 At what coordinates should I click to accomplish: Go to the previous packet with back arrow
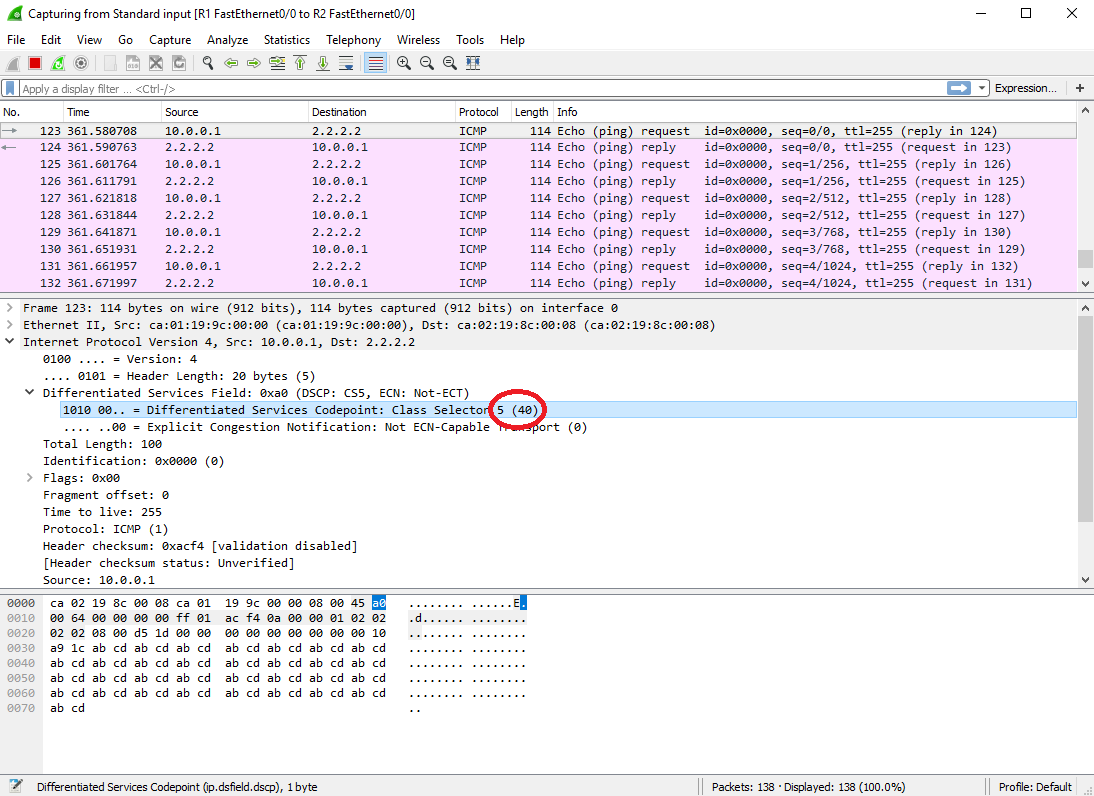tap(230, 62)
